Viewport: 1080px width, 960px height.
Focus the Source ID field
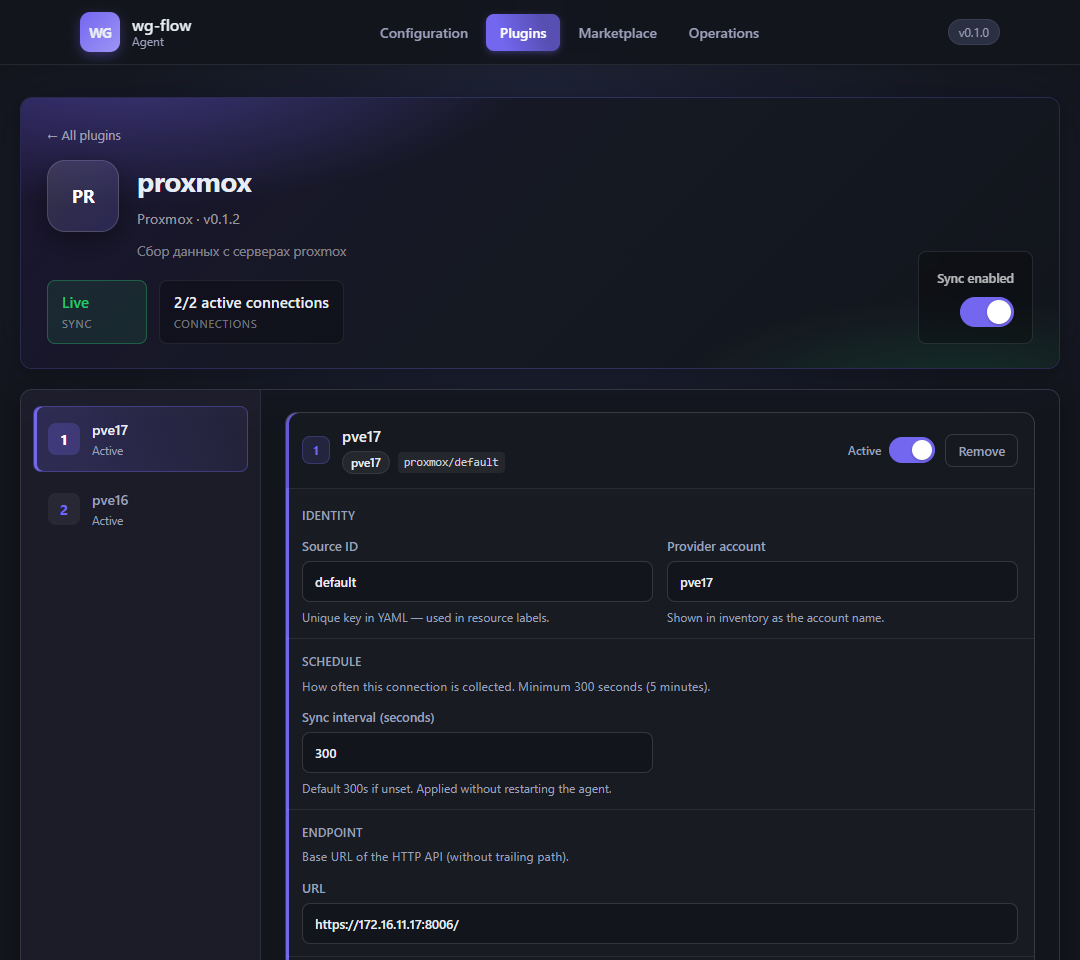click(x=477, y=582)
